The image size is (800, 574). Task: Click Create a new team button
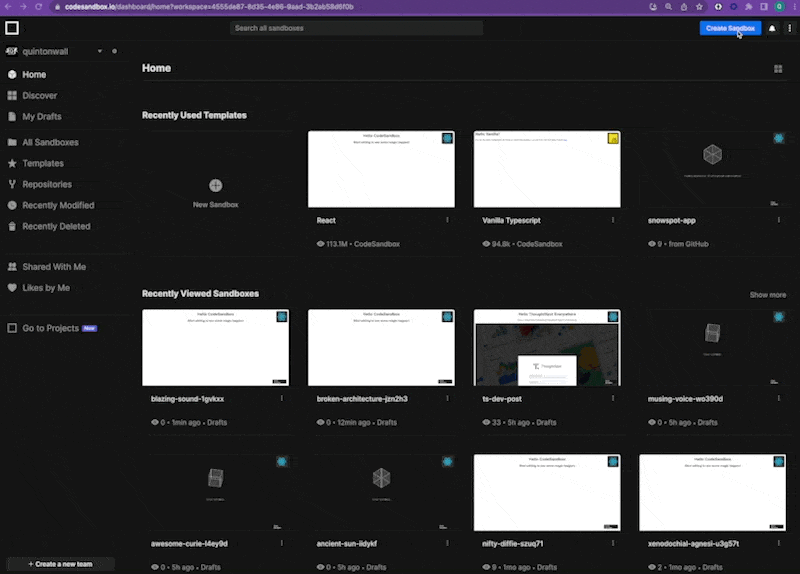point(61,564)
